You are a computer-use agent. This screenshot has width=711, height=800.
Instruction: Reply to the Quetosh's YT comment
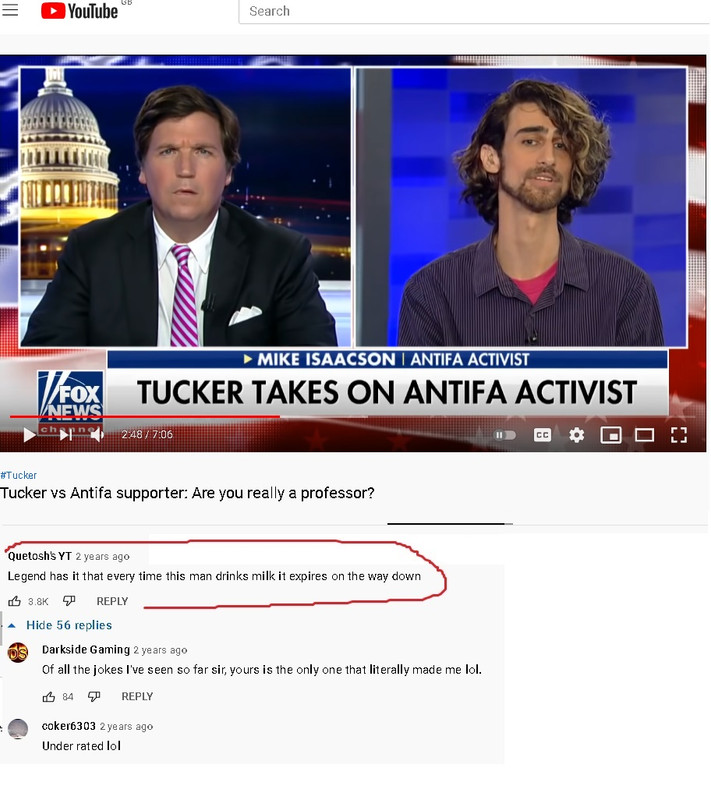[x=112, y=602]
